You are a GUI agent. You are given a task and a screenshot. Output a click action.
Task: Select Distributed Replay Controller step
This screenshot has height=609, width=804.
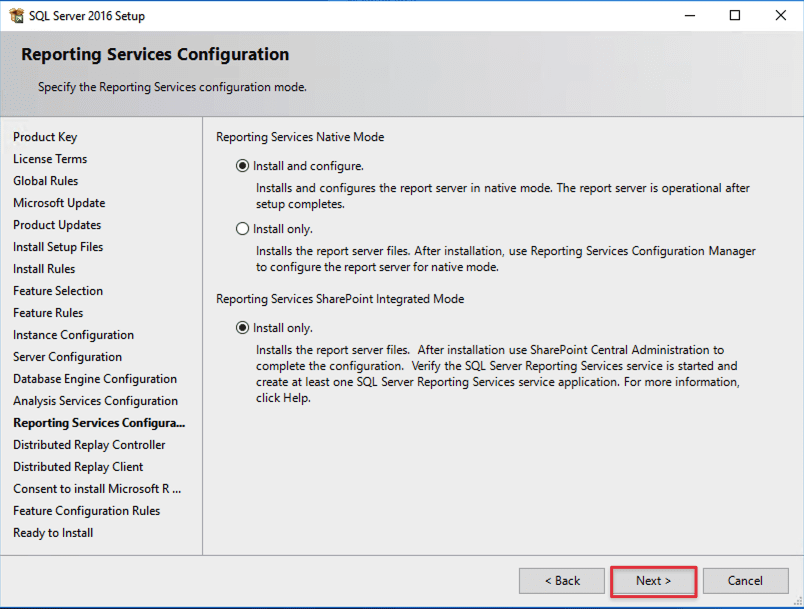tap(89, 445)
